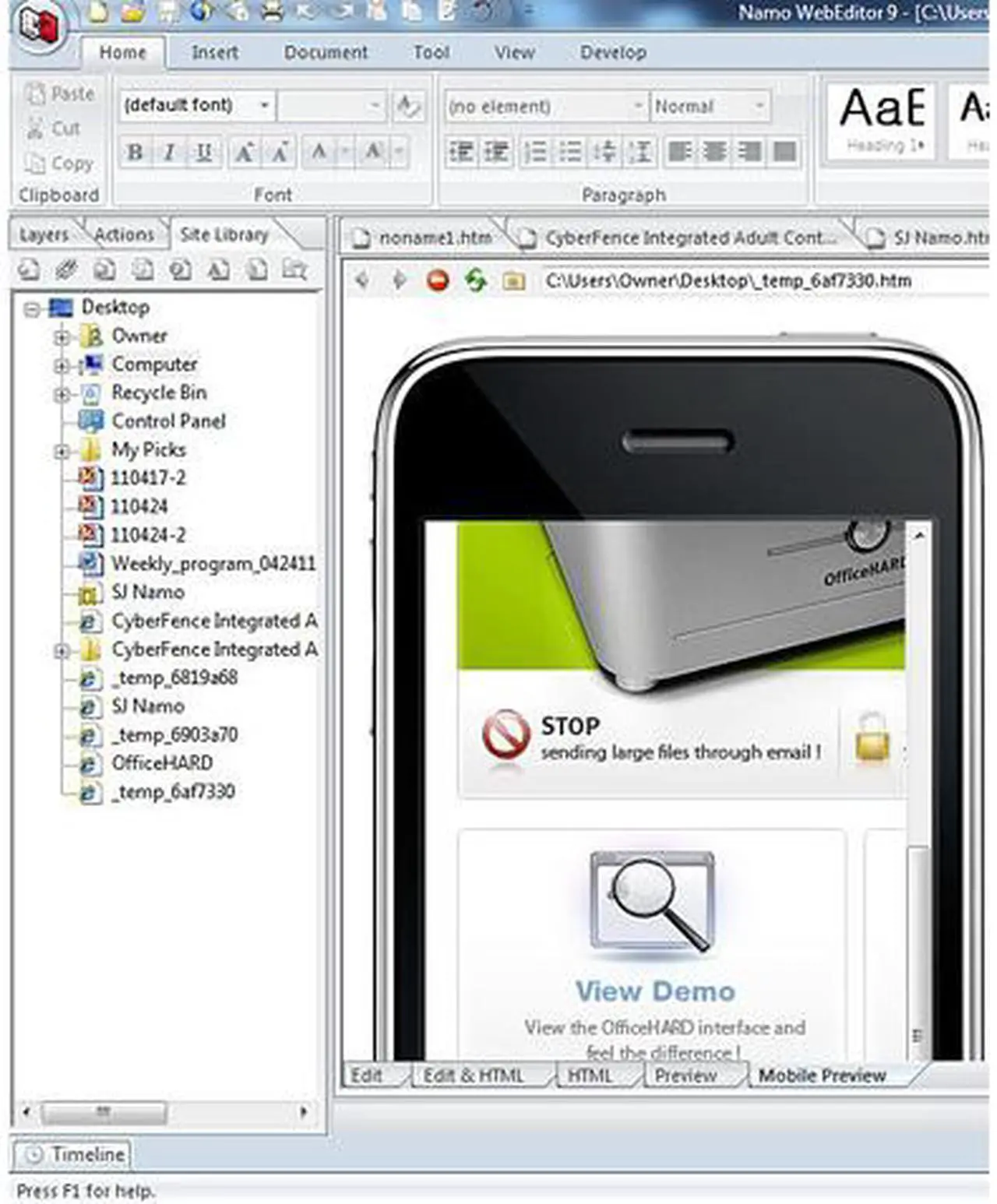This screenshot has width=997, height=1204.
Task: Click the folder icon beside the address path
Action: (513, 280)
